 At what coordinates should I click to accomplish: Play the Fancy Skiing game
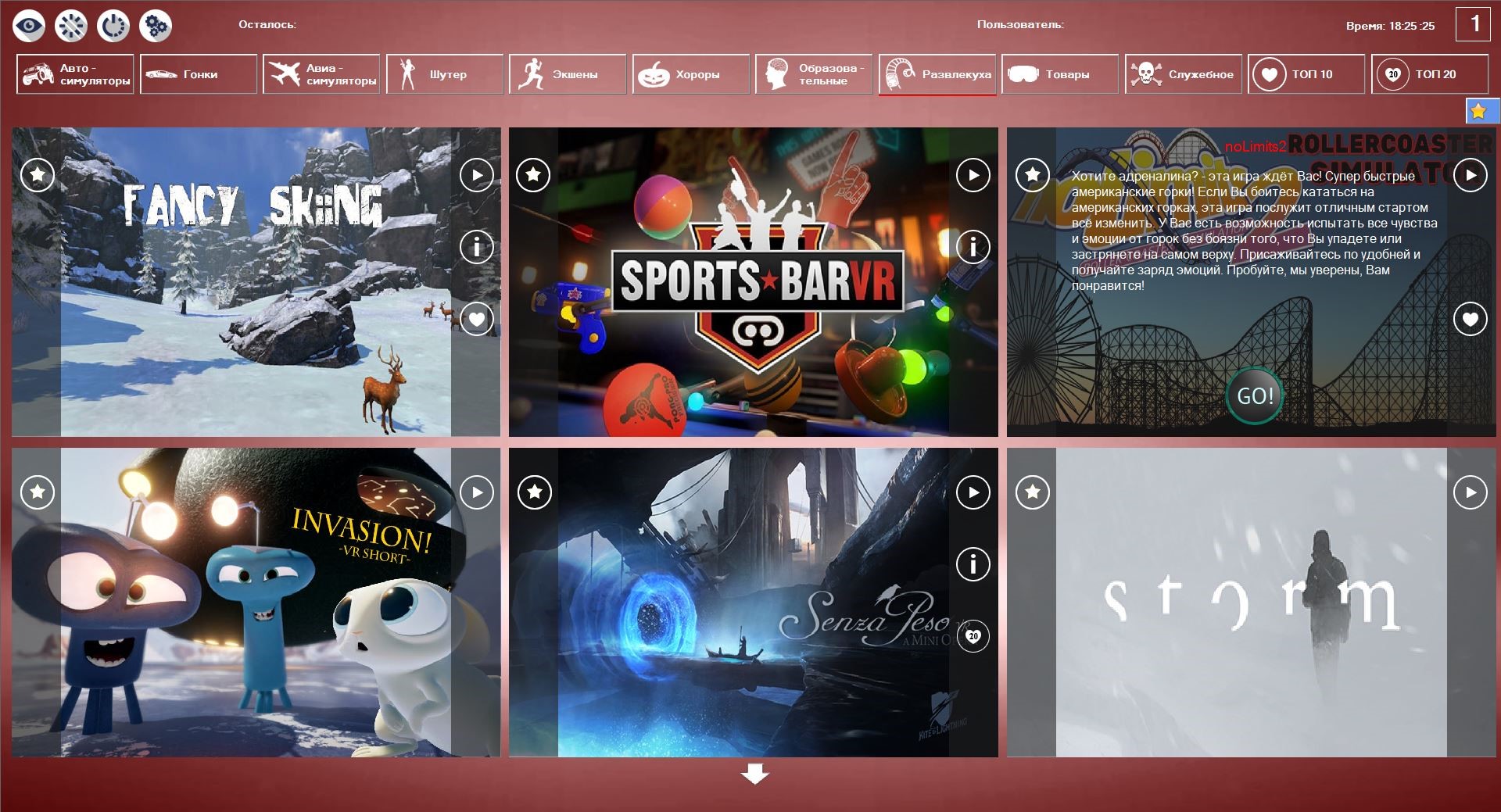[x=477, y=175]
